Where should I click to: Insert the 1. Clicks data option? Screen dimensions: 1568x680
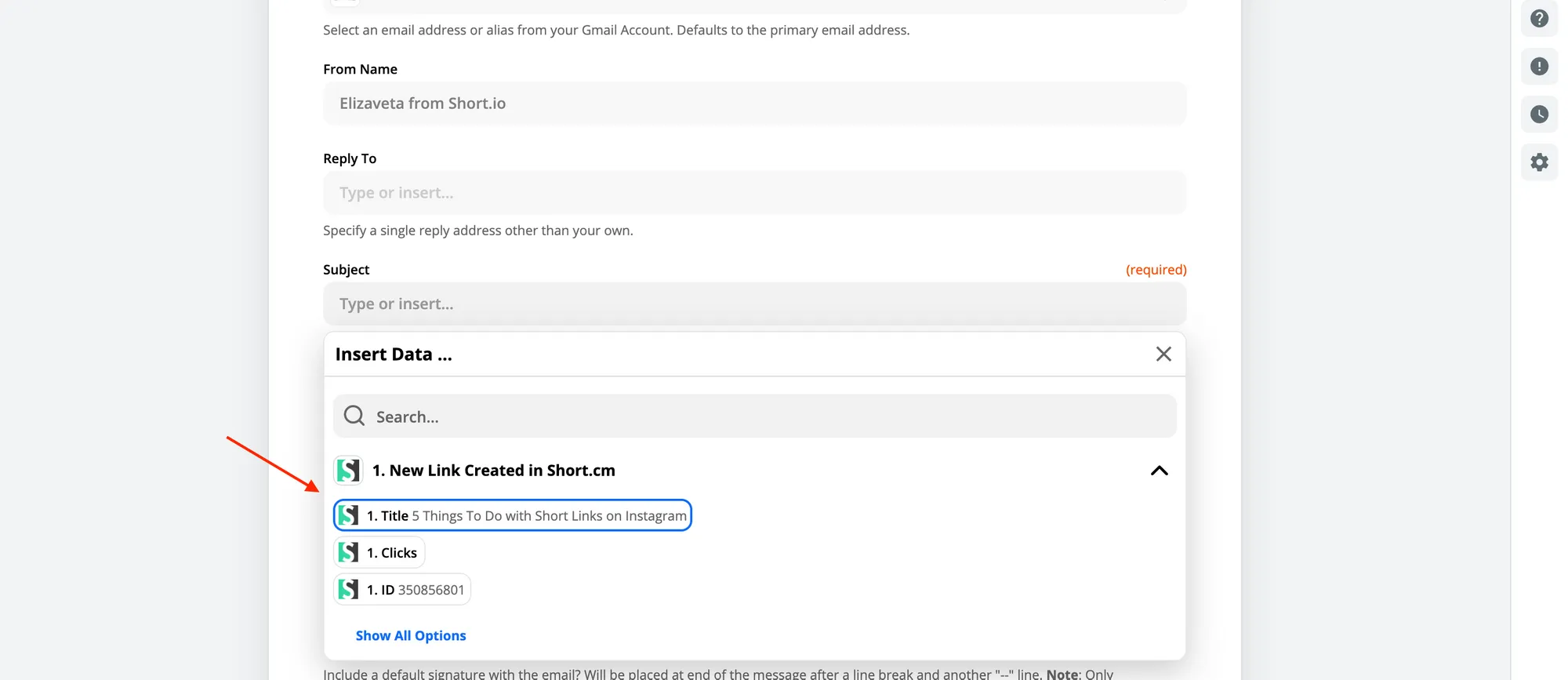379,553
